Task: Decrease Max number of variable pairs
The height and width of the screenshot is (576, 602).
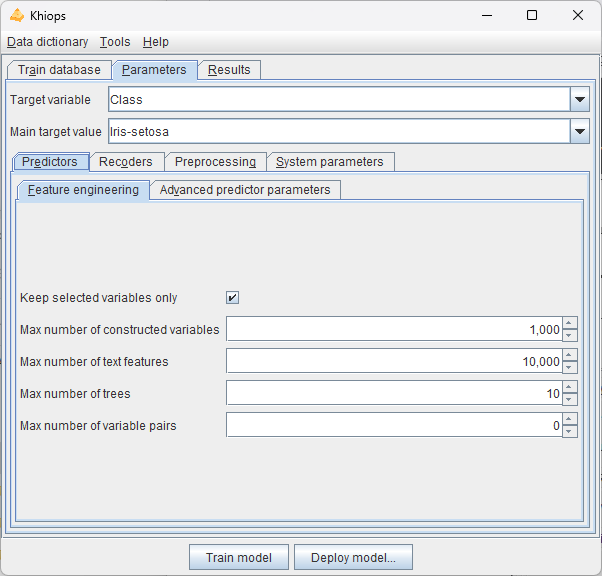Action: tap(569, 431)
